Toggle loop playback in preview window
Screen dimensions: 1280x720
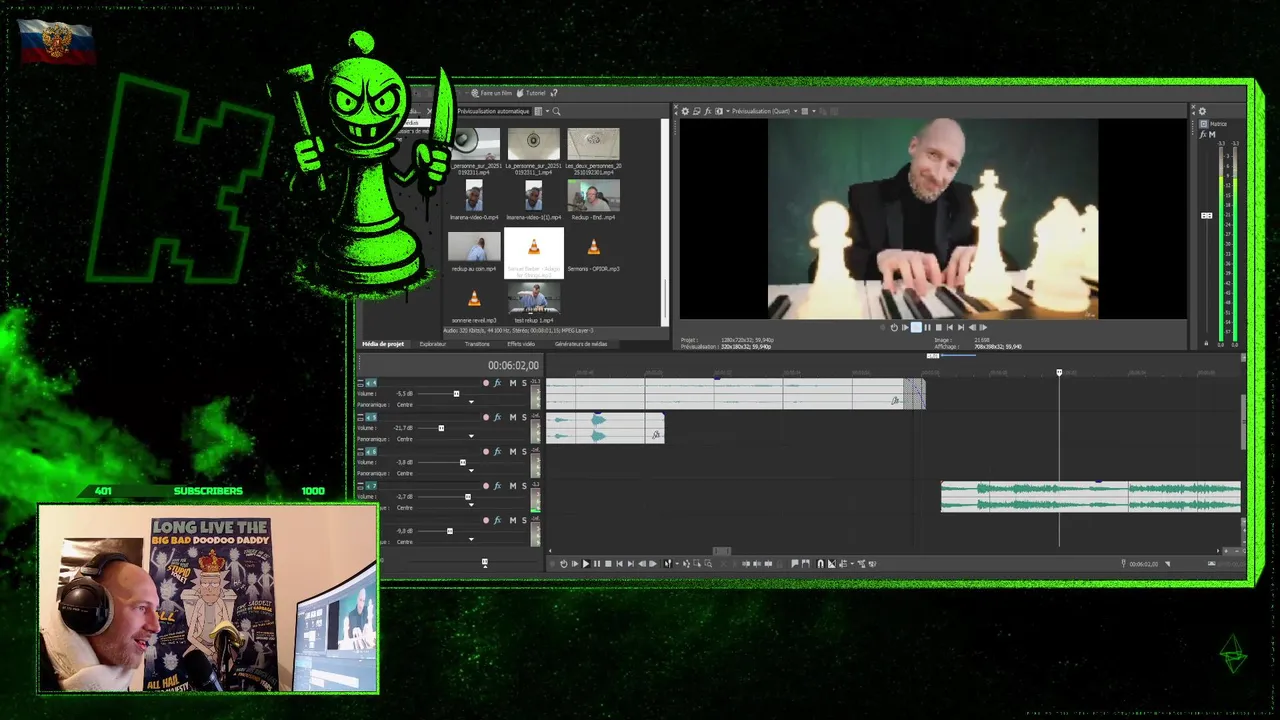pyautogui.click(x=894, y=327)
